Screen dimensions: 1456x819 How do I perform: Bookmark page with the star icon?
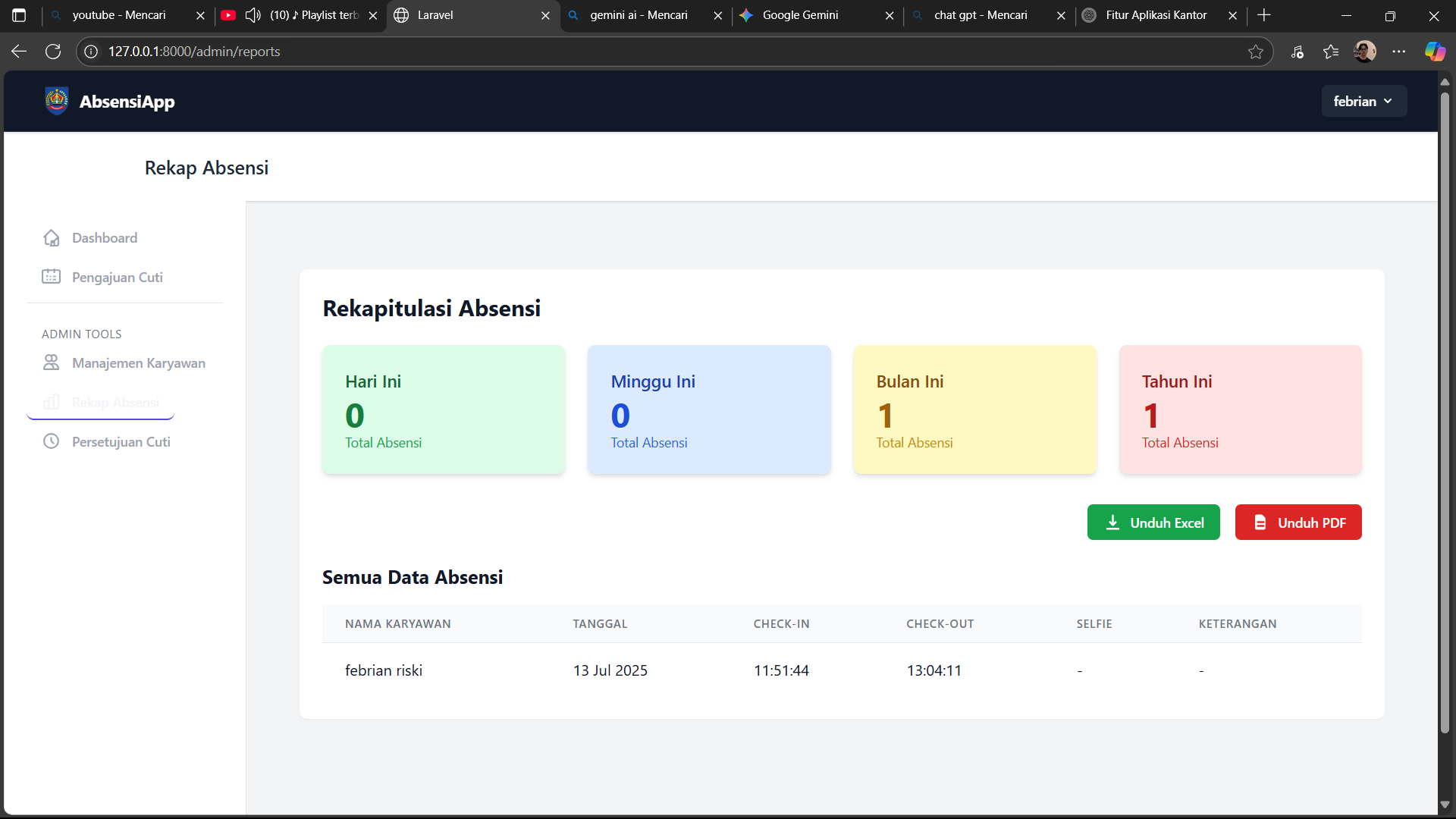pyautogui.click(x=1256, y=52)
